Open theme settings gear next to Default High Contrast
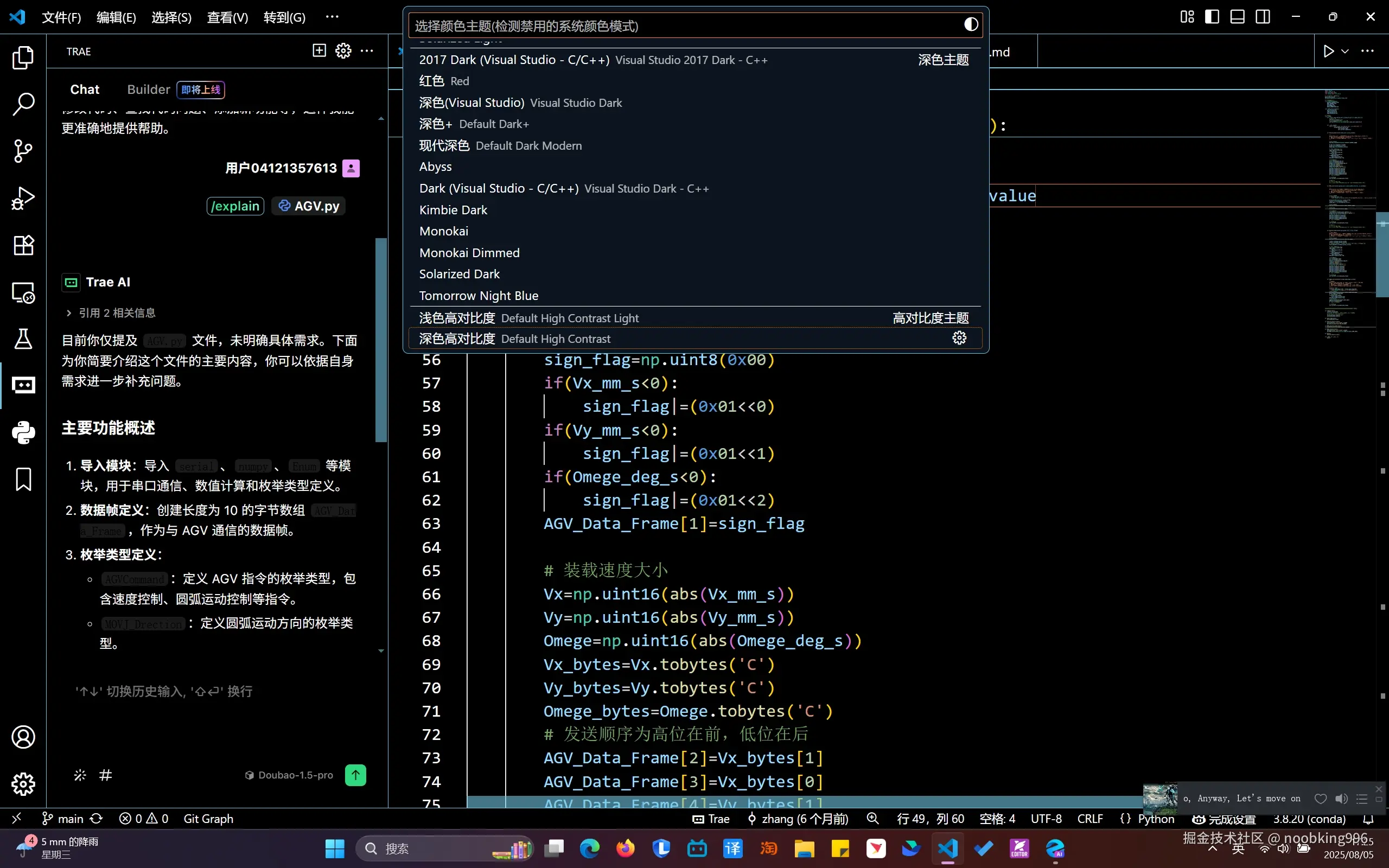1389x868 pixels. pyautogui.click(x=959, y=337)
